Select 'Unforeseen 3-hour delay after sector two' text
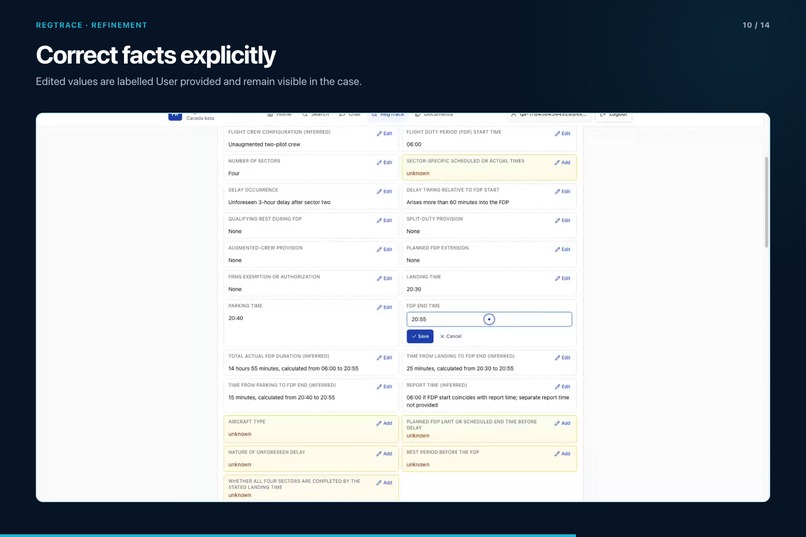 pyautogui.click(x=279, y=202)
